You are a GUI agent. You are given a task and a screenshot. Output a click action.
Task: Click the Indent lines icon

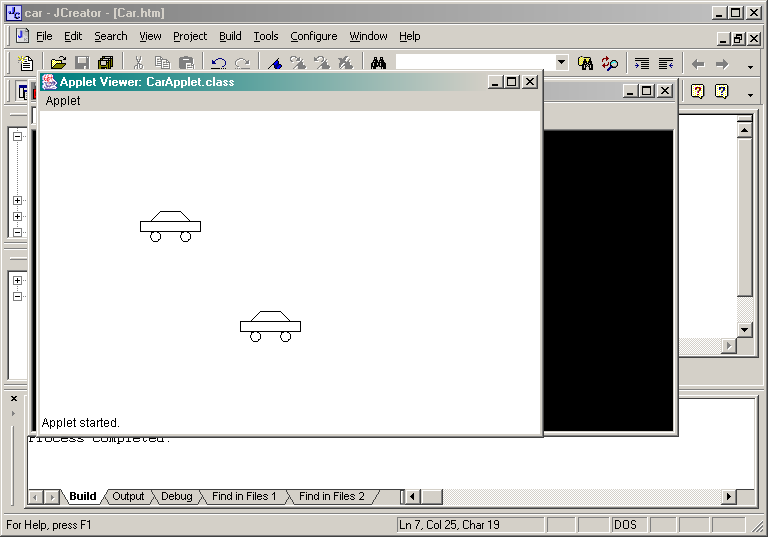[642, 63]
